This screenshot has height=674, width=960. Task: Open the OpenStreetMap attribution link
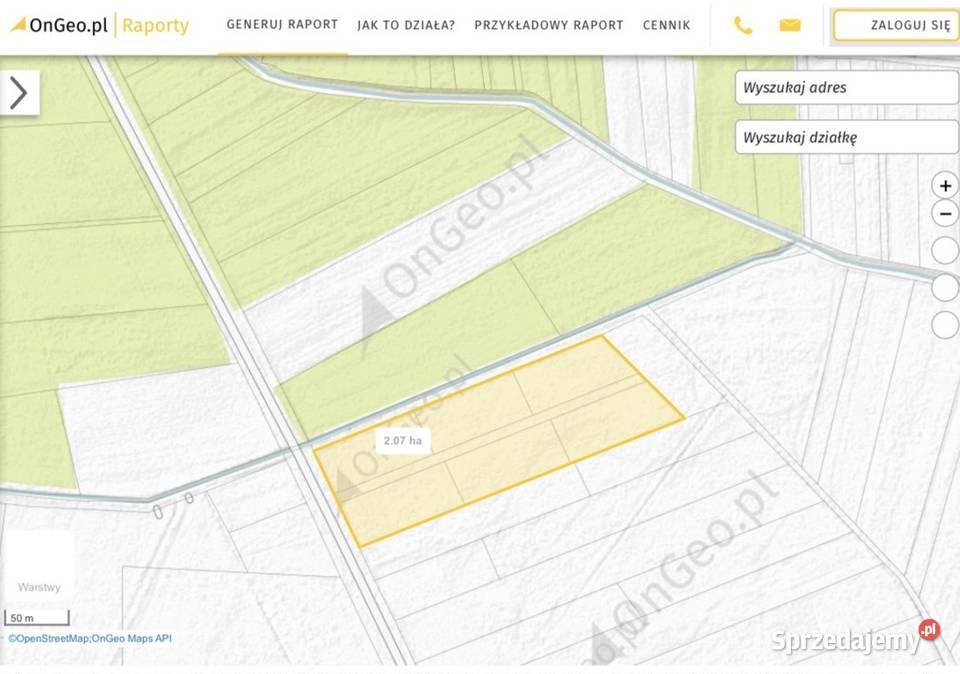point(49,638)
